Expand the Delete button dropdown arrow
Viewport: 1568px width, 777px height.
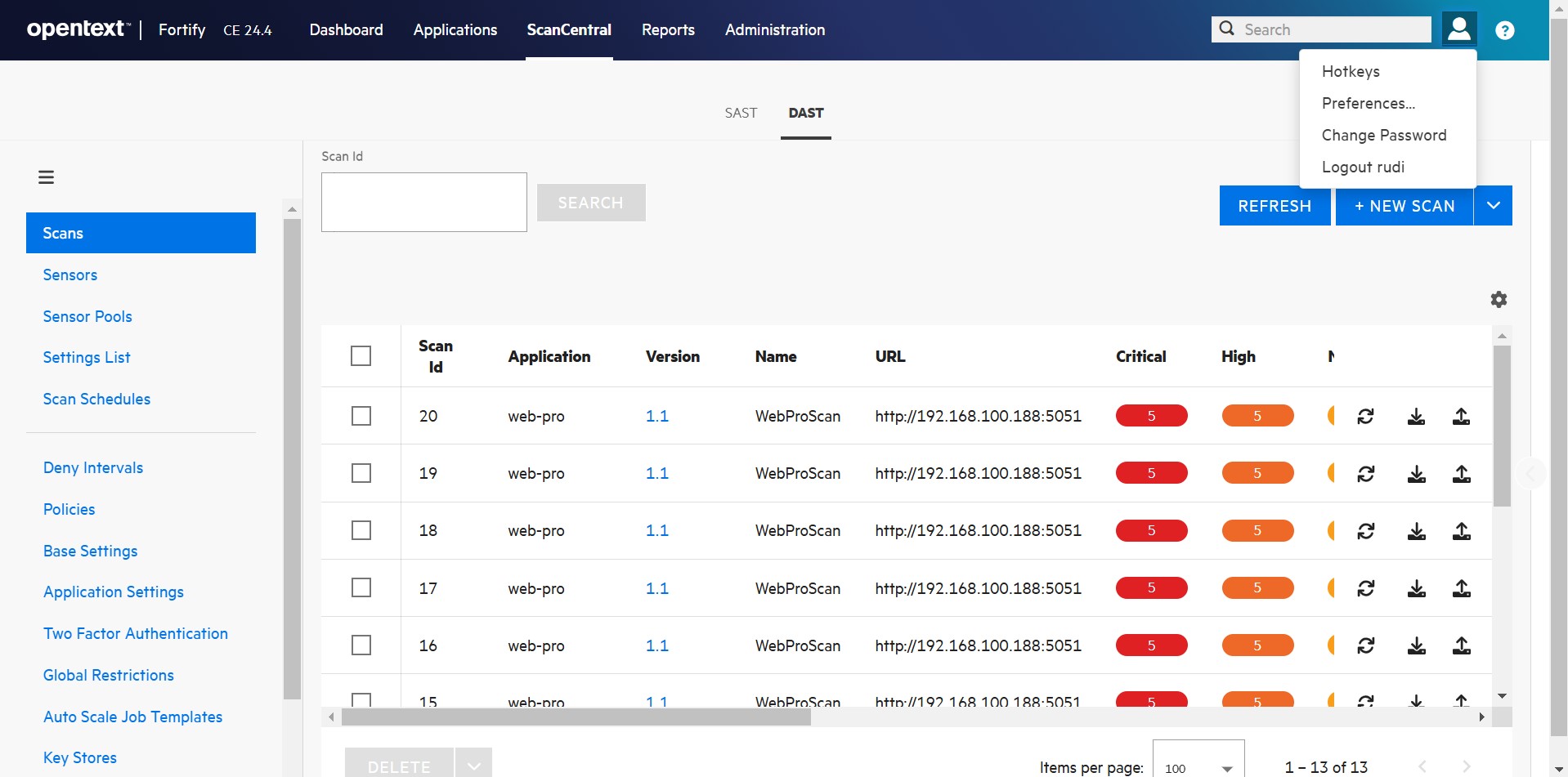pos(473,766)
